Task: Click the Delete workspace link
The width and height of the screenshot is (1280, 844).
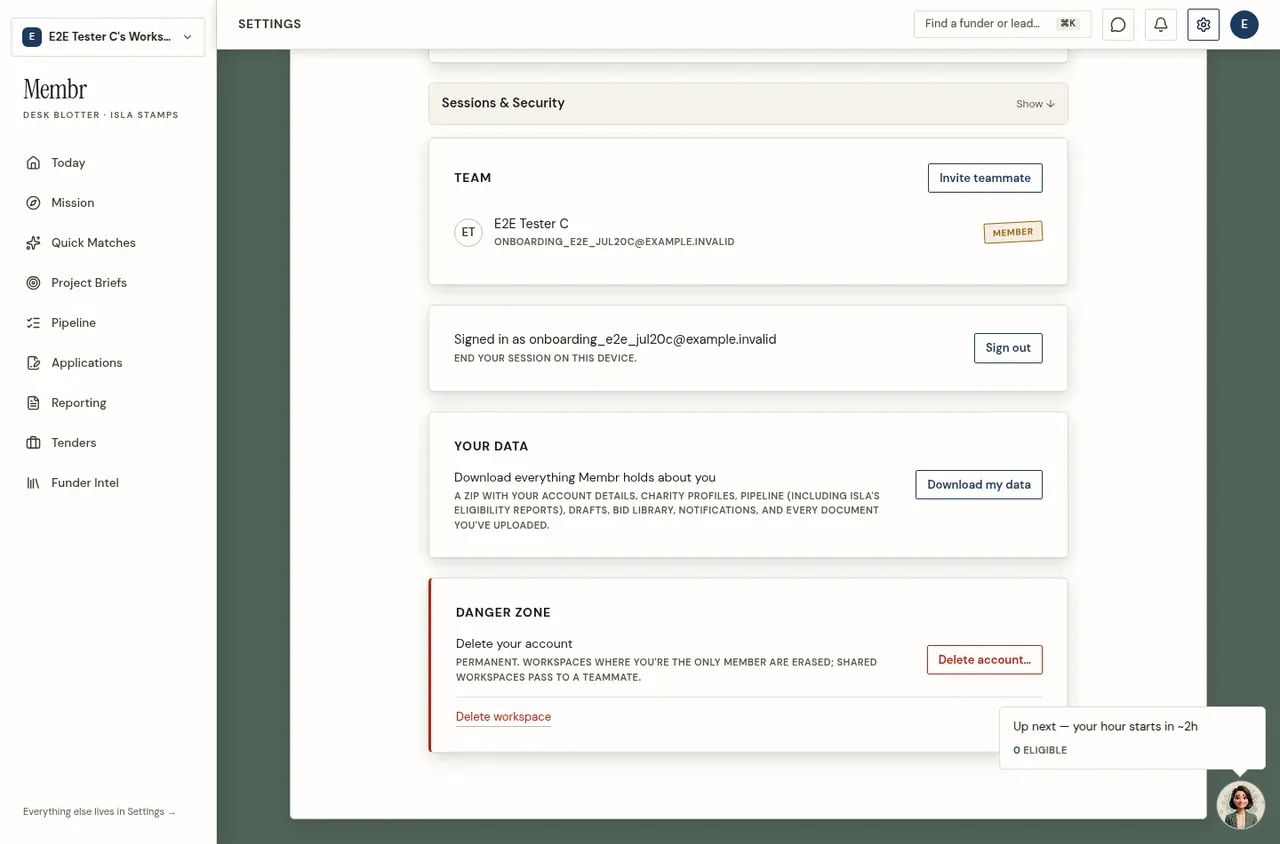Action: (x=503, y=717)
